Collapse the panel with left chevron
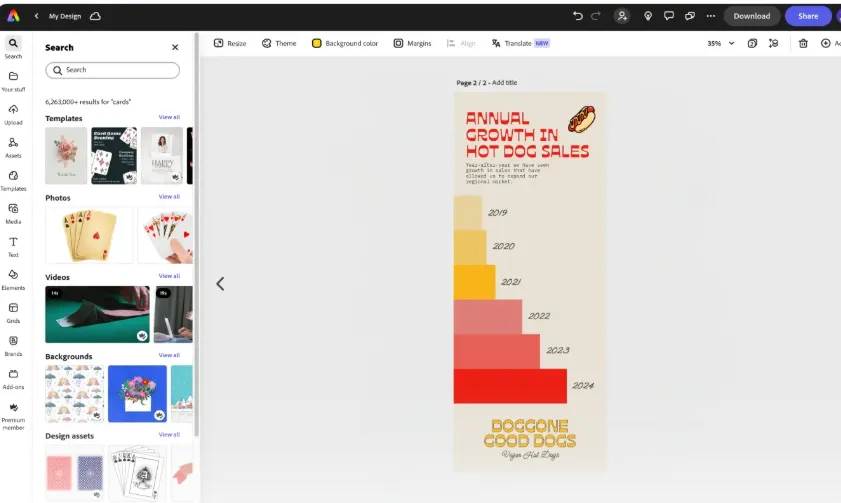Viewport: 841px width, 503px height. pyautogui.click(x=220, y=284)
